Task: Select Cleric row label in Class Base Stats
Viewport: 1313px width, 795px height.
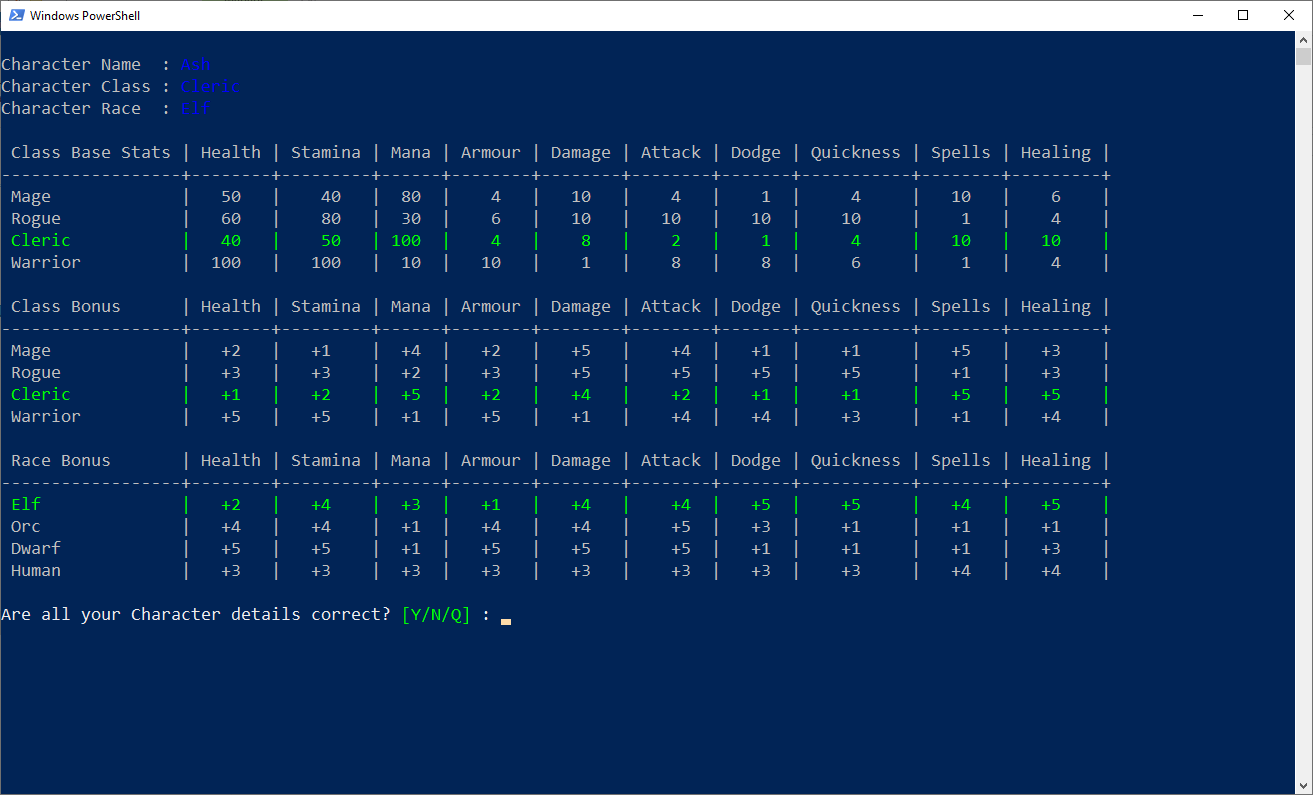Action: [x=41, y=241]
